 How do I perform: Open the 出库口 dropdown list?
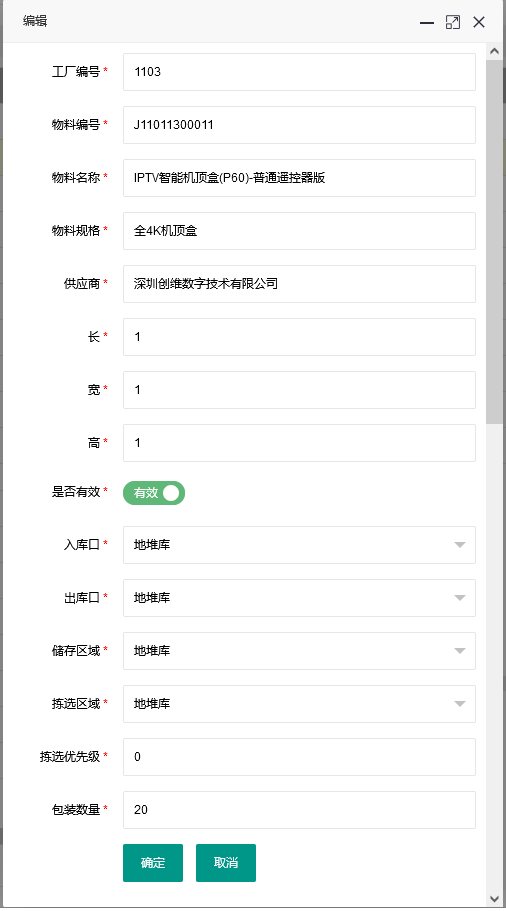click(299, 598)
